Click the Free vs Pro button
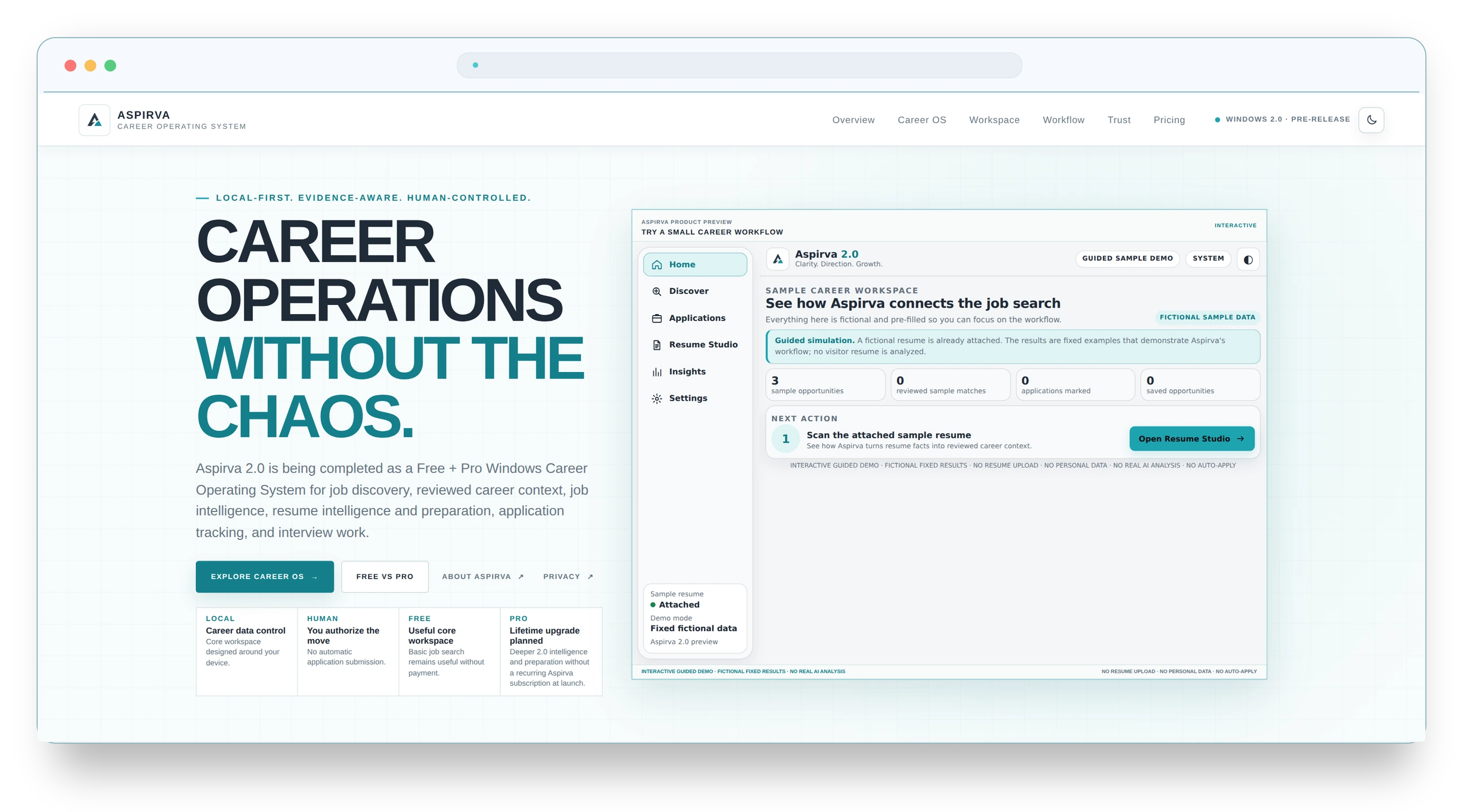 (385, 576)
